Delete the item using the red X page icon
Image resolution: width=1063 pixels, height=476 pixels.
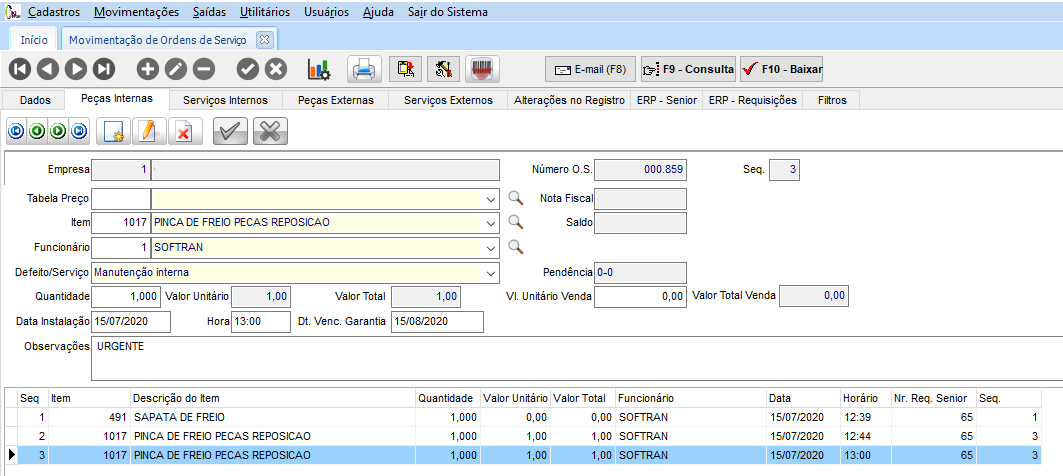click(182, 131)
